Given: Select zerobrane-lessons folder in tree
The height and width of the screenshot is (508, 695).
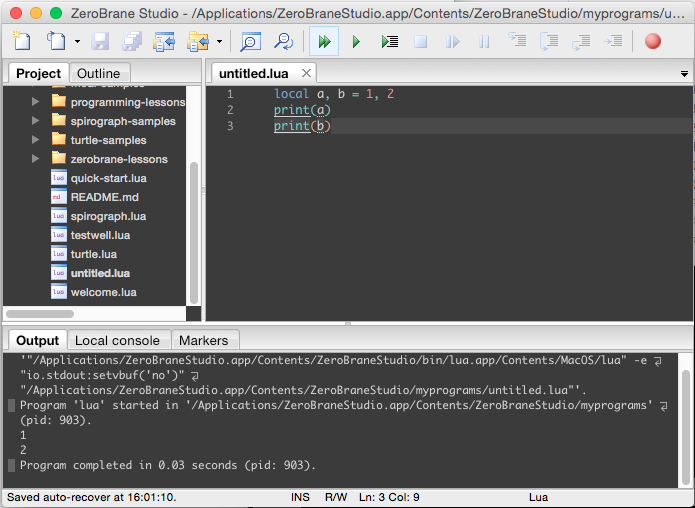Looking at the screenshot, I should point(119,160).
